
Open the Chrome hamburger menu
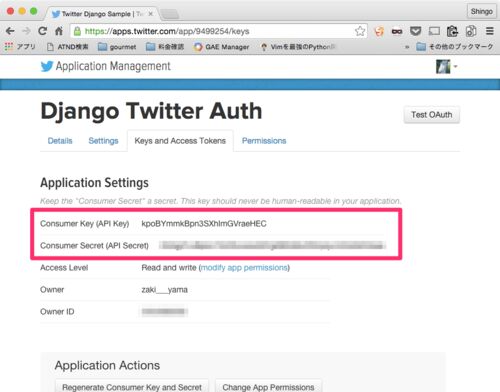(x=489, y=31)
